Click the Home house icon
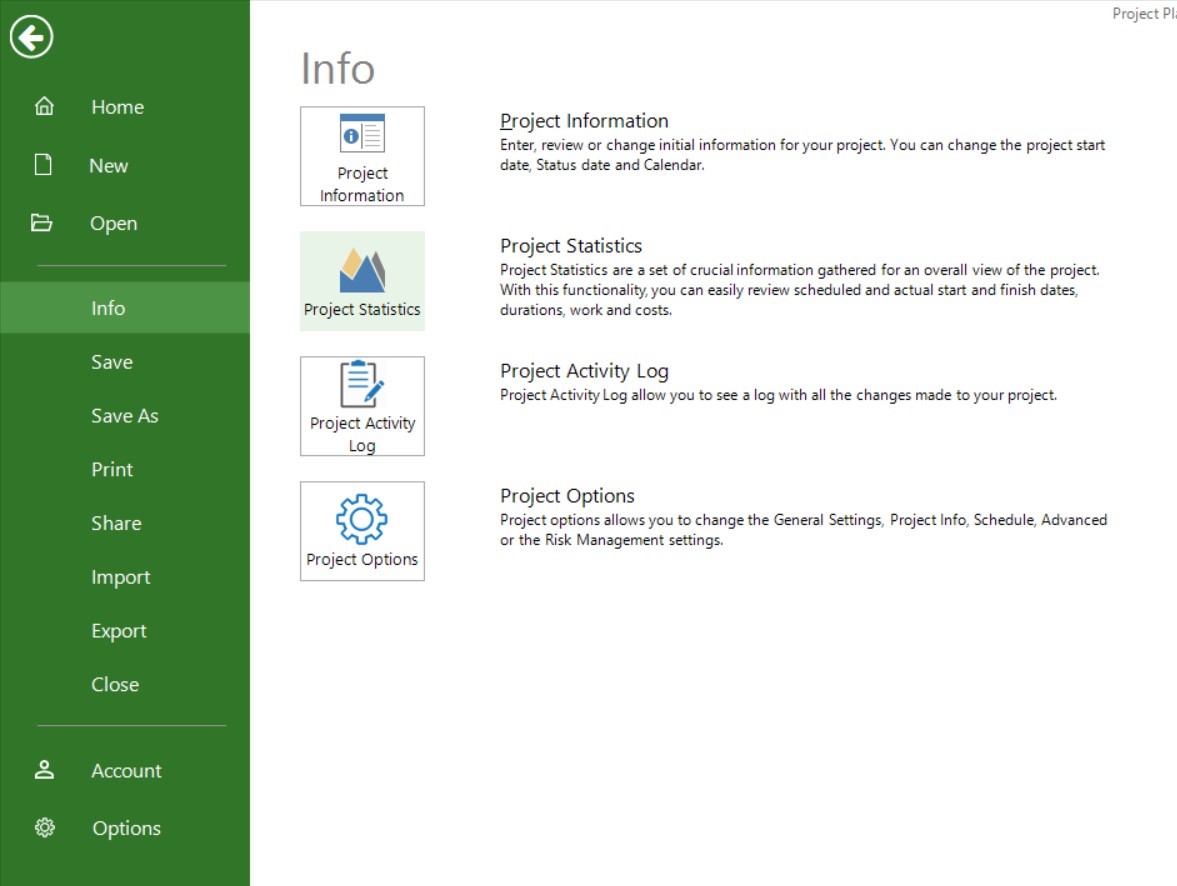This screenshot has height=886, width=1177. click(44, 107)
